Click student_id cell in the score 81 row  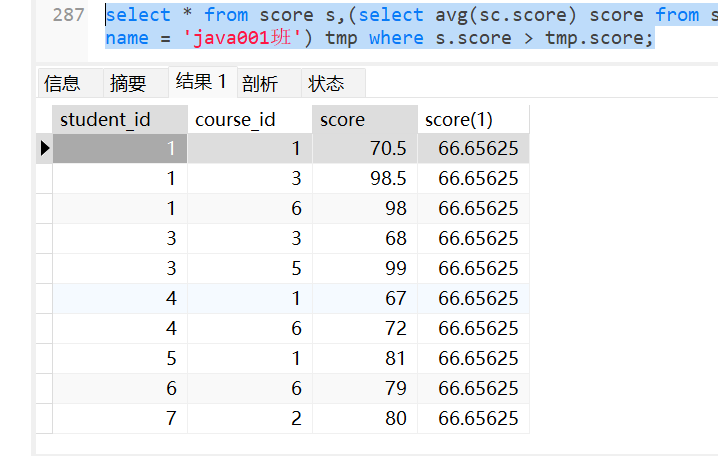[120, 358]
